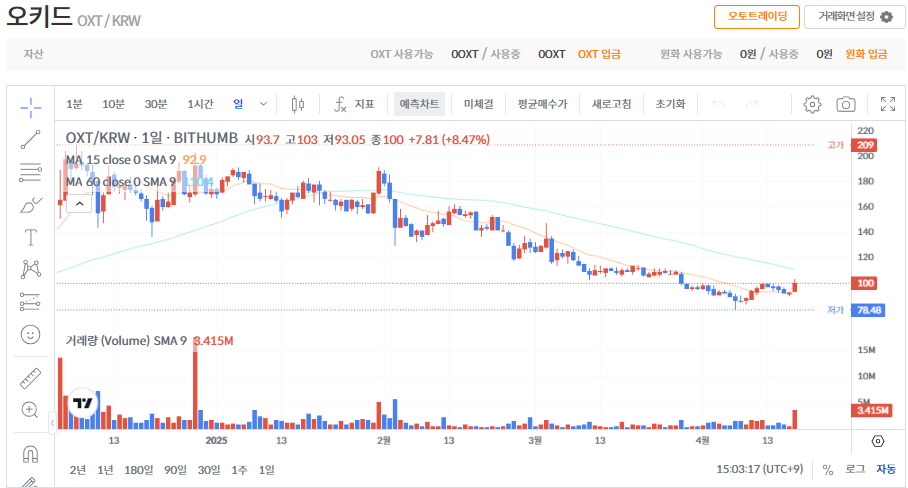Expand the interval dropdown arrow
The width and height of the screenshot is (908, 488).
(x=263, y=104)
